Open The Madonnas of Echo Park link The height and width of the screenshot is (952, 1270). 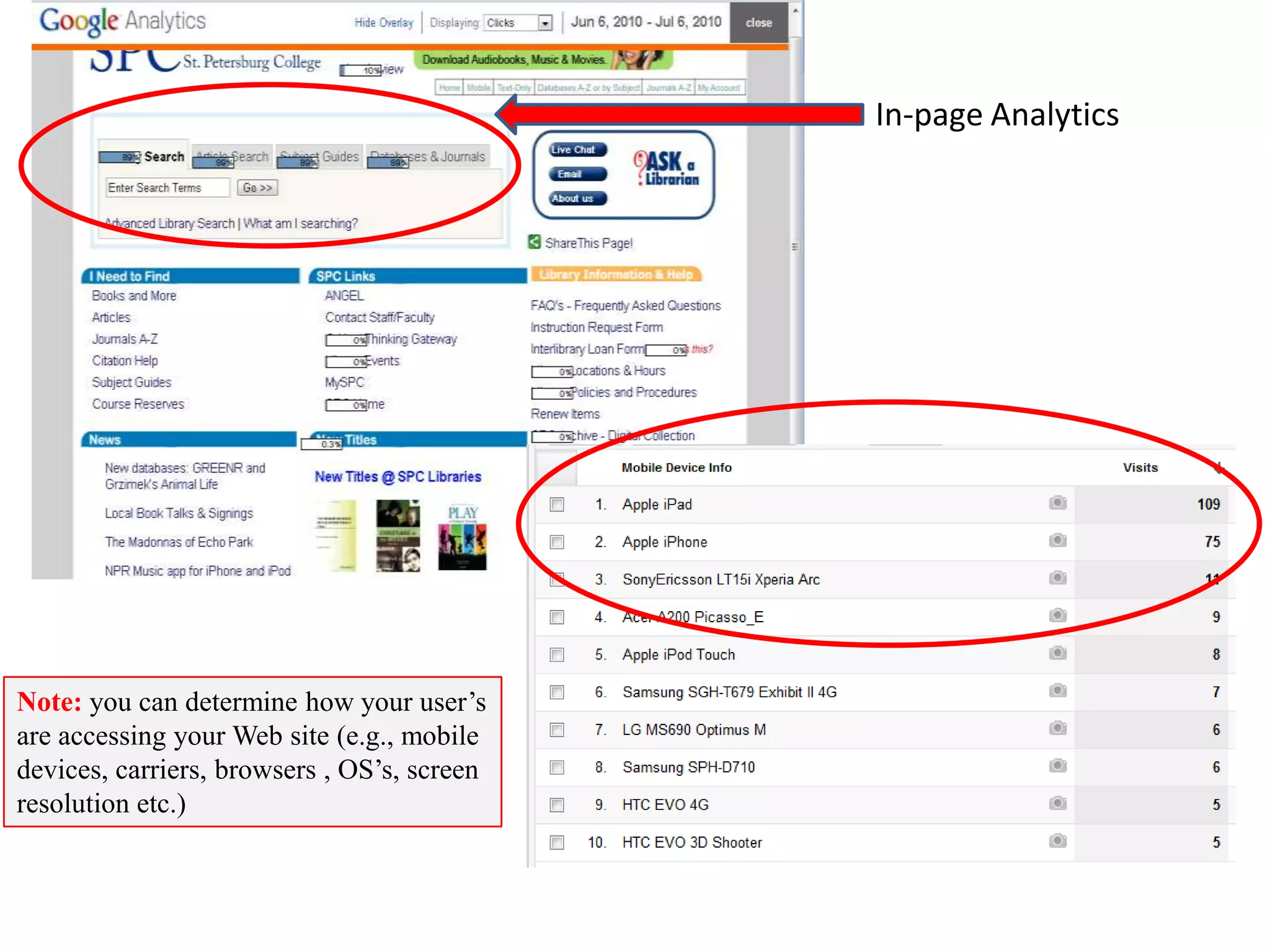179,542
